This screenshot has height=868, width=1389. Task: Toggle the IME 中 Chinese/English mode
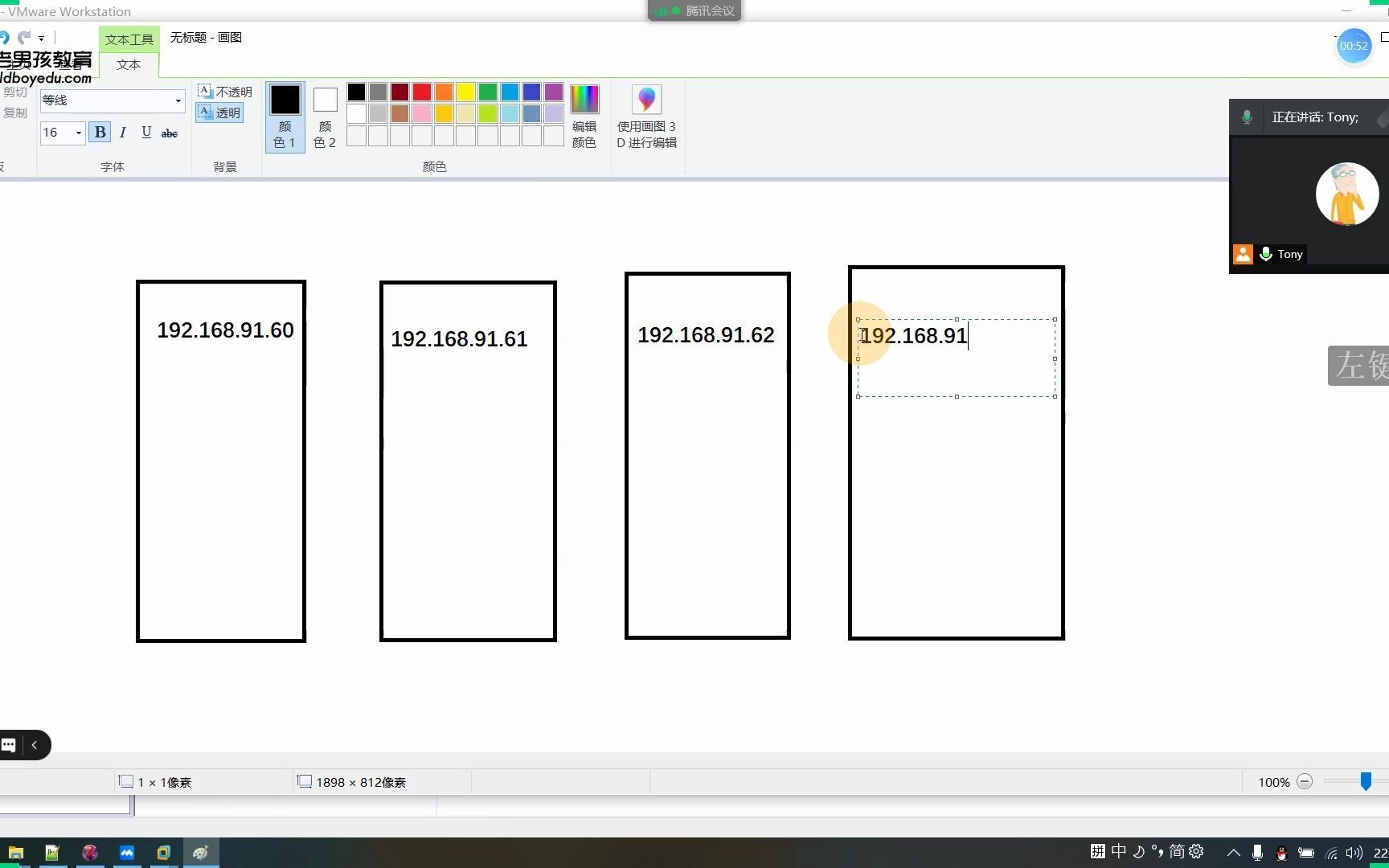(x=1118, y=851)
